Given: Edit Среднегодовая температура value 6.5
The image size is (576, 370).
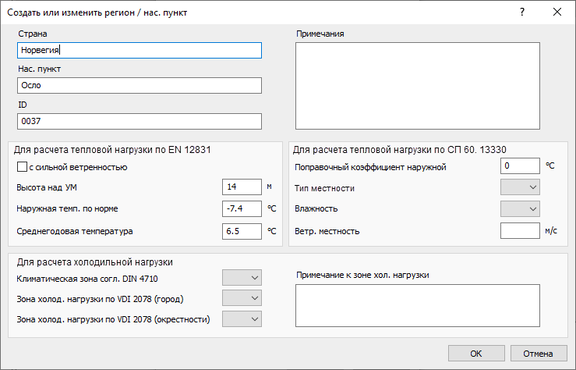Looking at the screenshot, I should (x=242, y=231).
